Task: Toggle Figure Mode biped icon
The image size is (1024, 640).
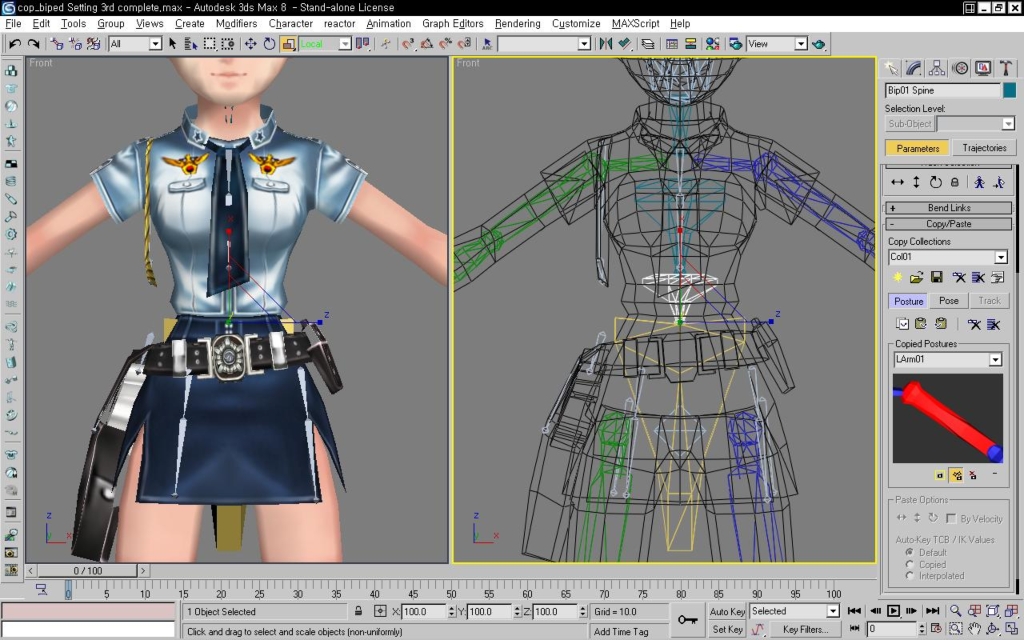Action: pyautogui.click(x=980, y=182)
